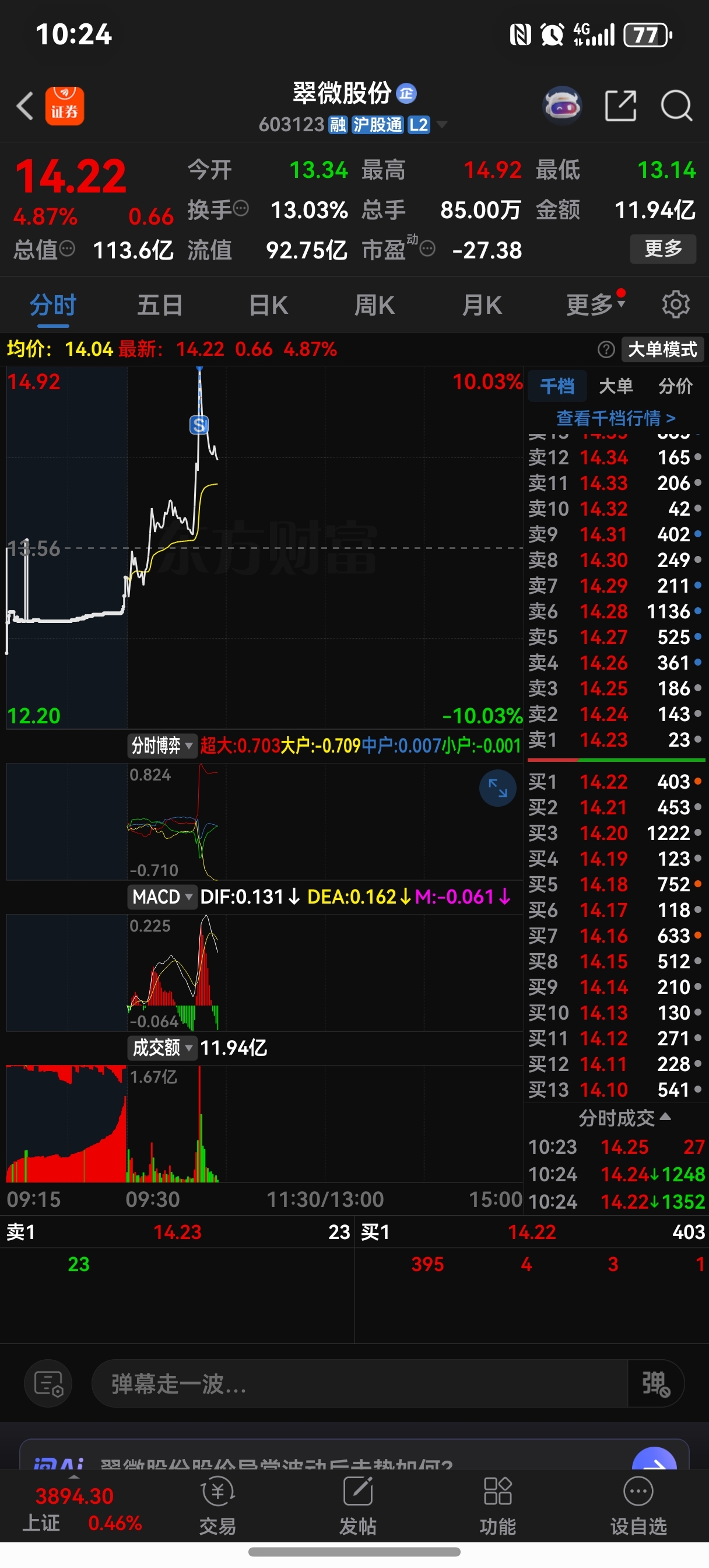The height and width of the screenshot is (1568, 709).
Task: Tap the 上证 3894.30 index ticker
Action: click(82, 1509)
